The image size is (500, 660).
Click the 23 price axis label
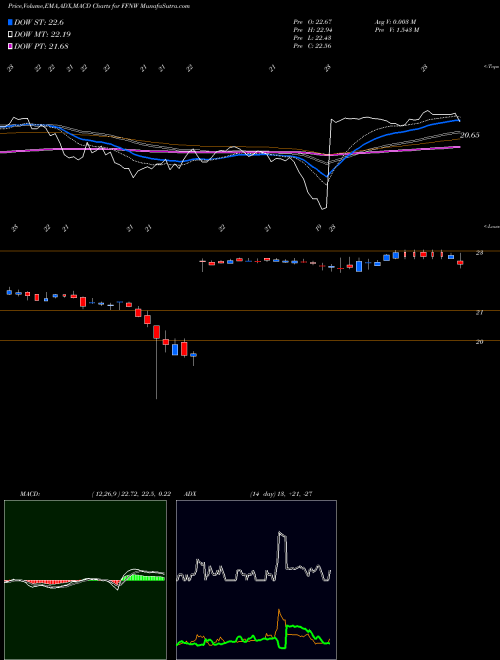(x=479, y=253)
